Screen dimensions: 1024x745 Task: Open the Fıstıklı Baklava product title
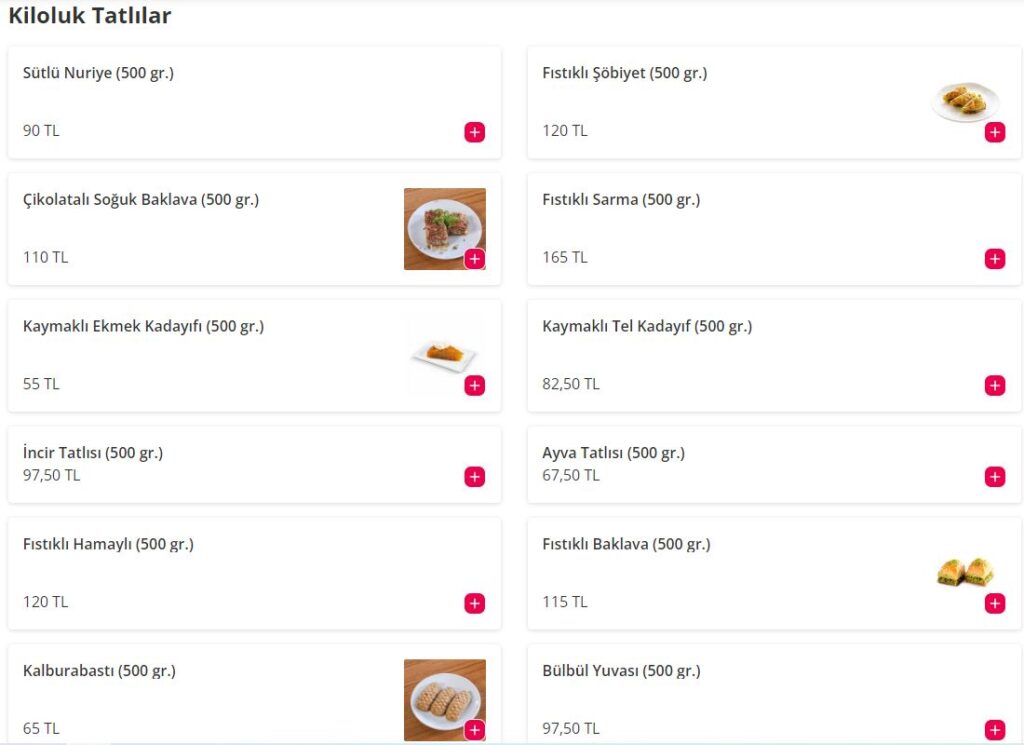click(x=626, y=544)
